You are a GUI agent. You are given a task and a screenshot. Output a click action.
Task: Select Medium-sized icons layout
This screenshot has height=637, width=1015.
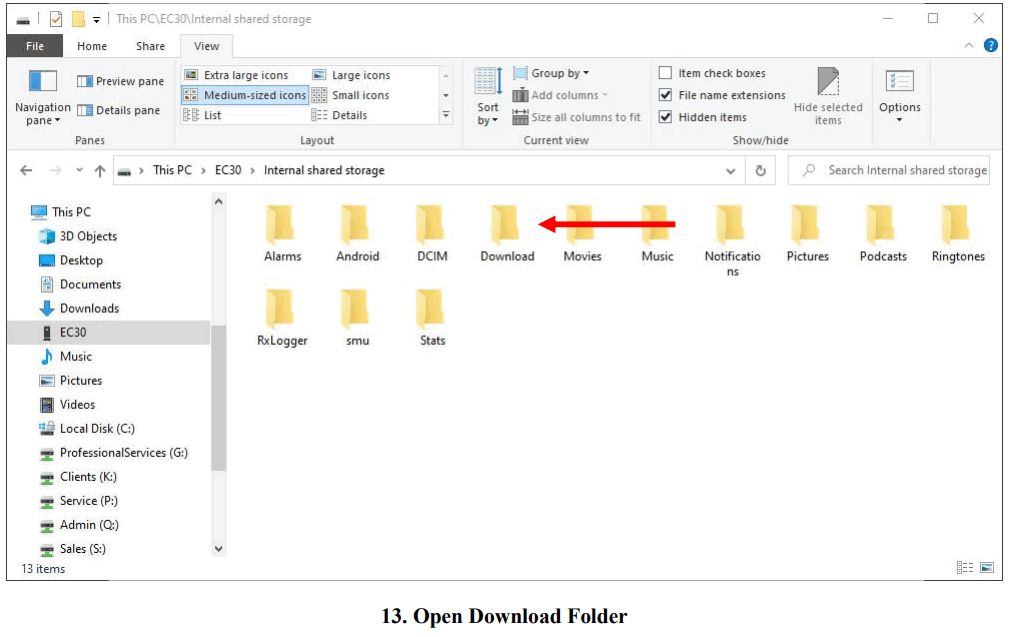coord(243,94)
